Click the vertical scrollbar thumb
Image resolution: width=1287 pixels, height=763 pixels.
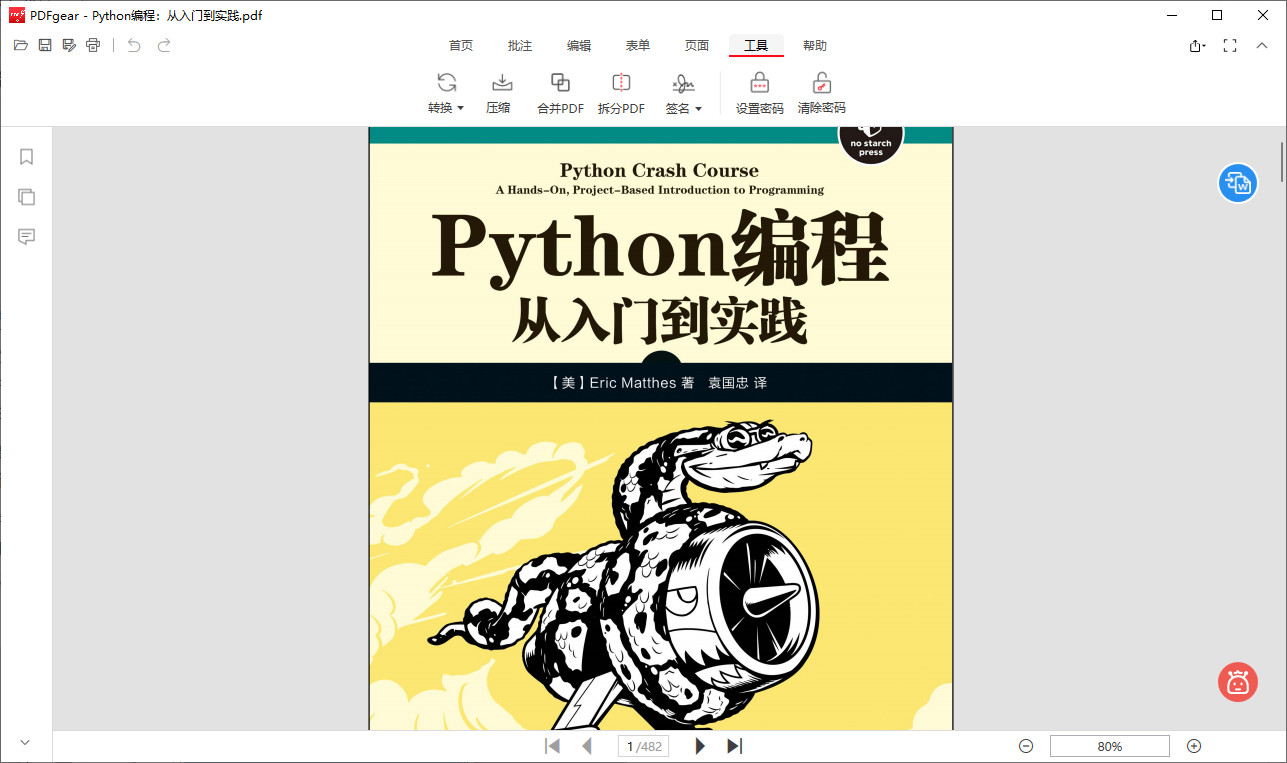coord(1282,160)
